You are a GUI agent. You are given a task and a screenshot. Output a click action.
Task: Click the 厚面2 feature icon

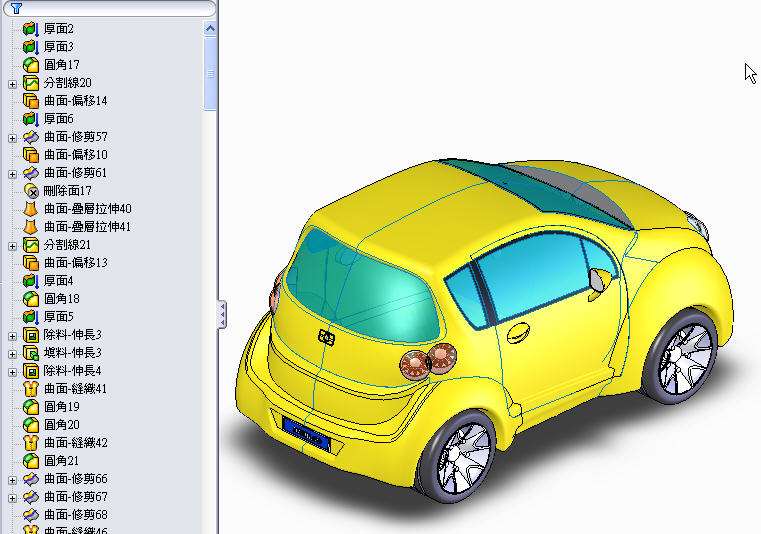click(x=31, y=29)
